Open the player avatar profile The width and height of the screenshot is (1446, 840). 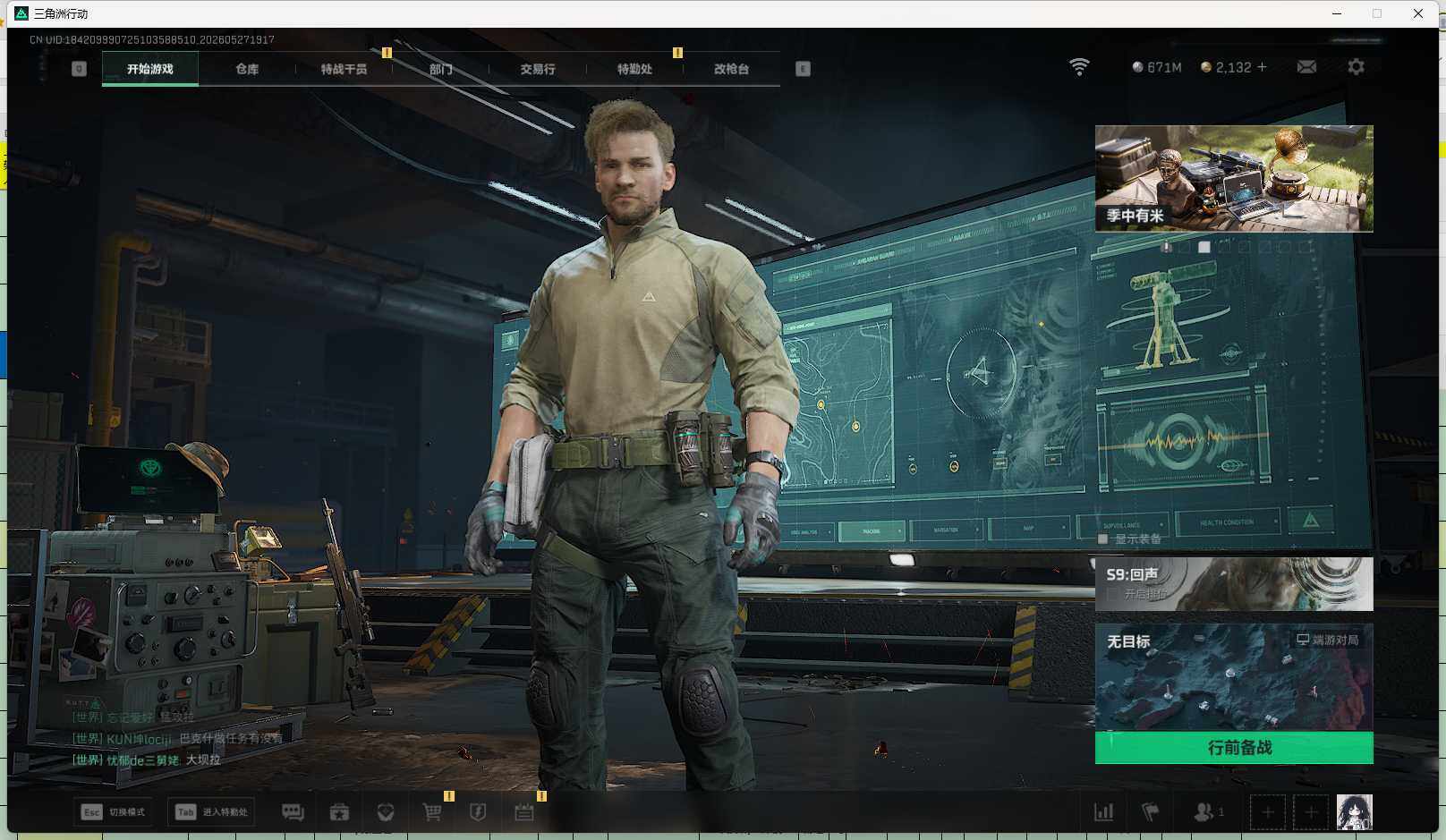coord(1354,811)
